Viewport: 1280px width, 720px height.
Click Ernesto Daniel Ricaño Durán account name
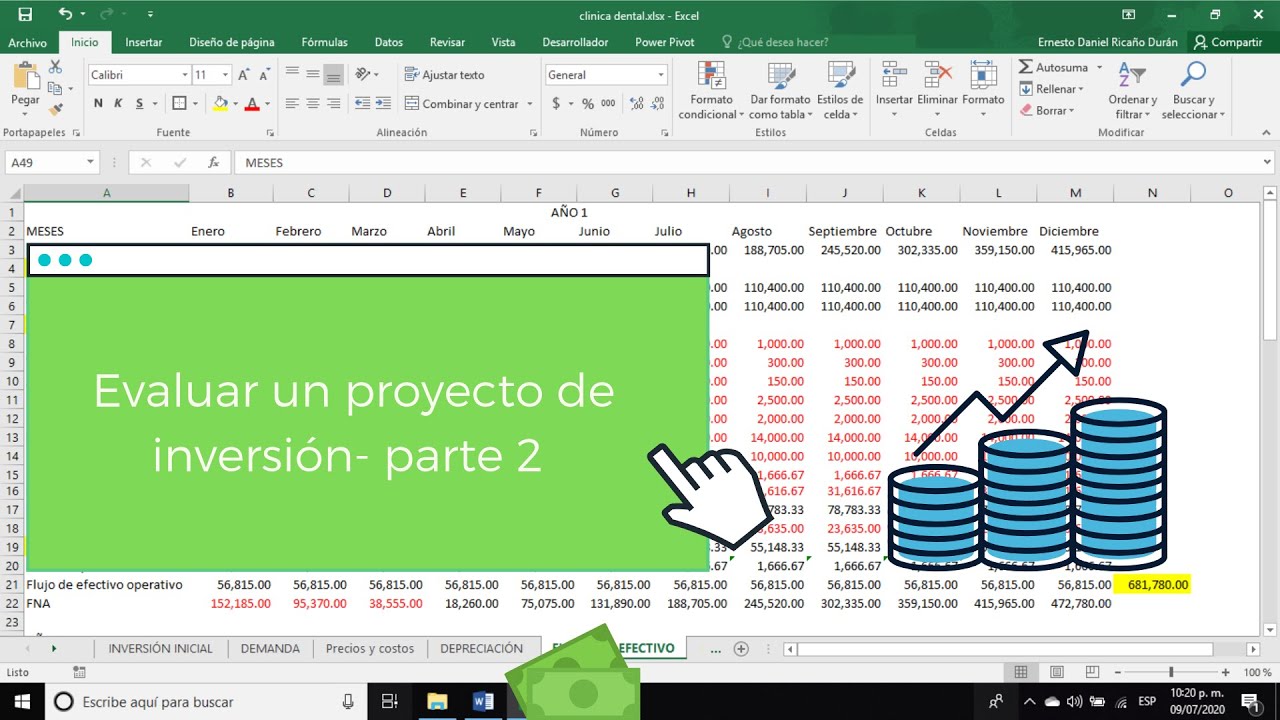coord(1108,42)
